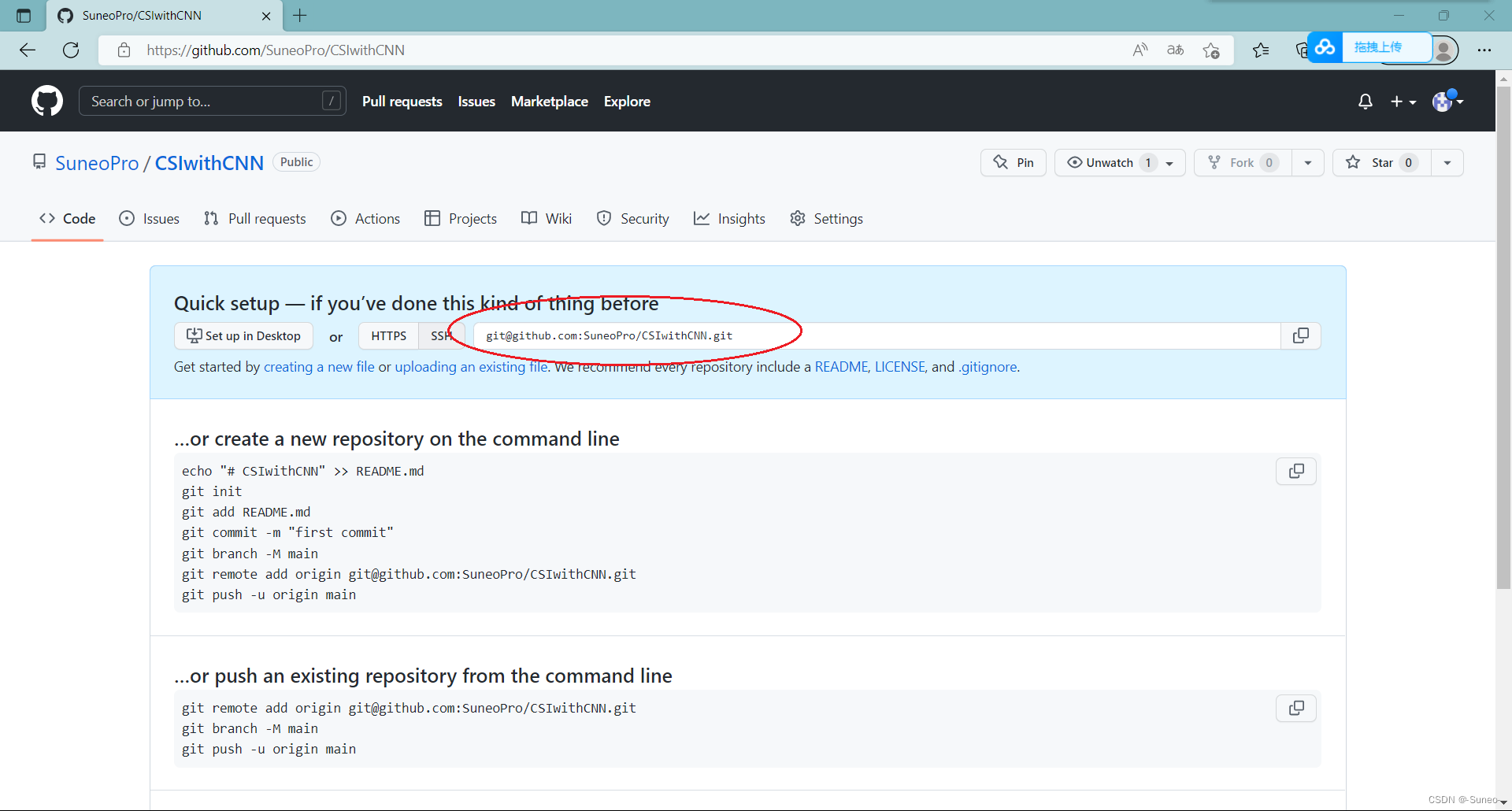Add this page to favorites star

pyautogui.click(x=1211, y=50)
